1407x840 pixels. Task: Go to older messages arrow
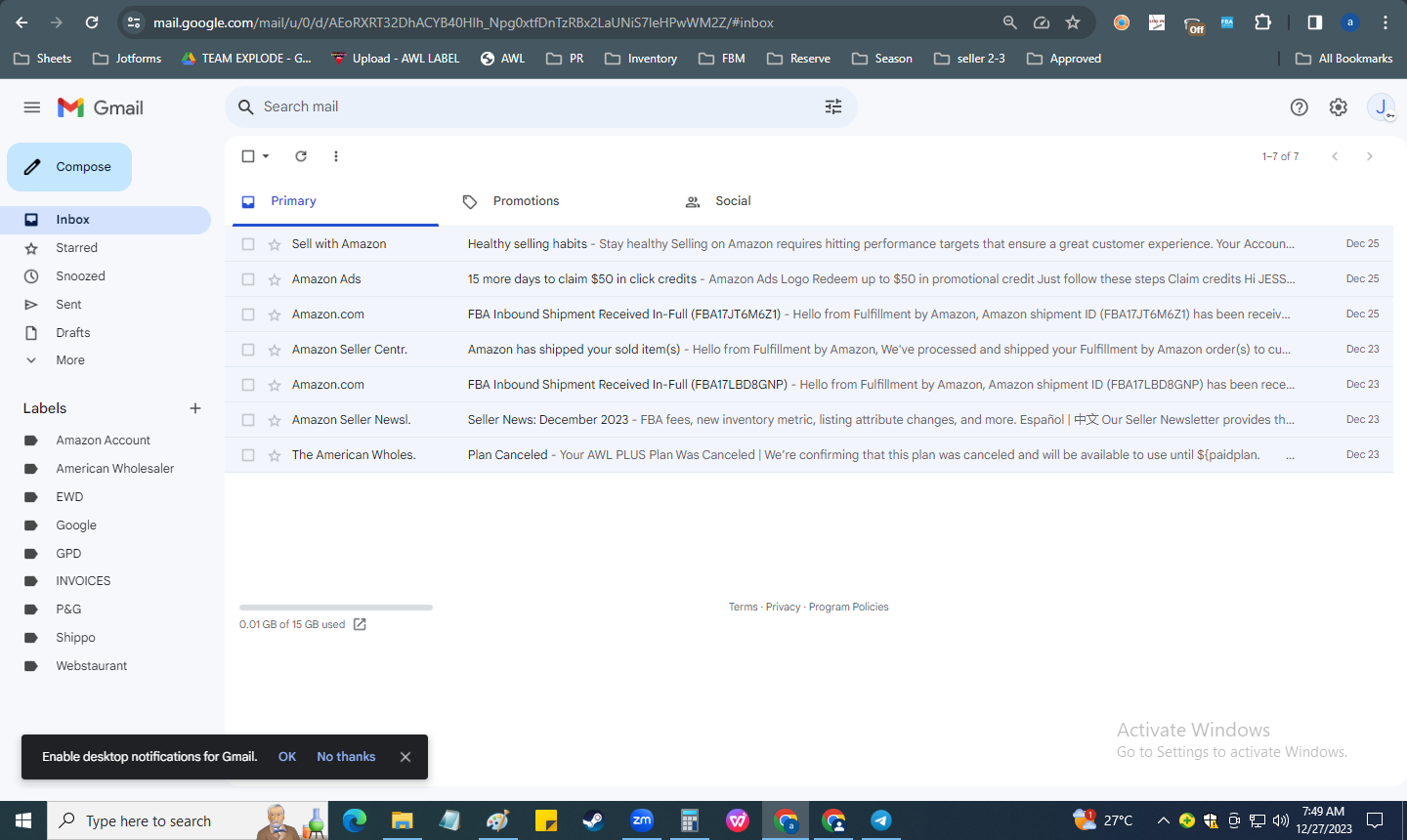click(x=1370, y=156)
